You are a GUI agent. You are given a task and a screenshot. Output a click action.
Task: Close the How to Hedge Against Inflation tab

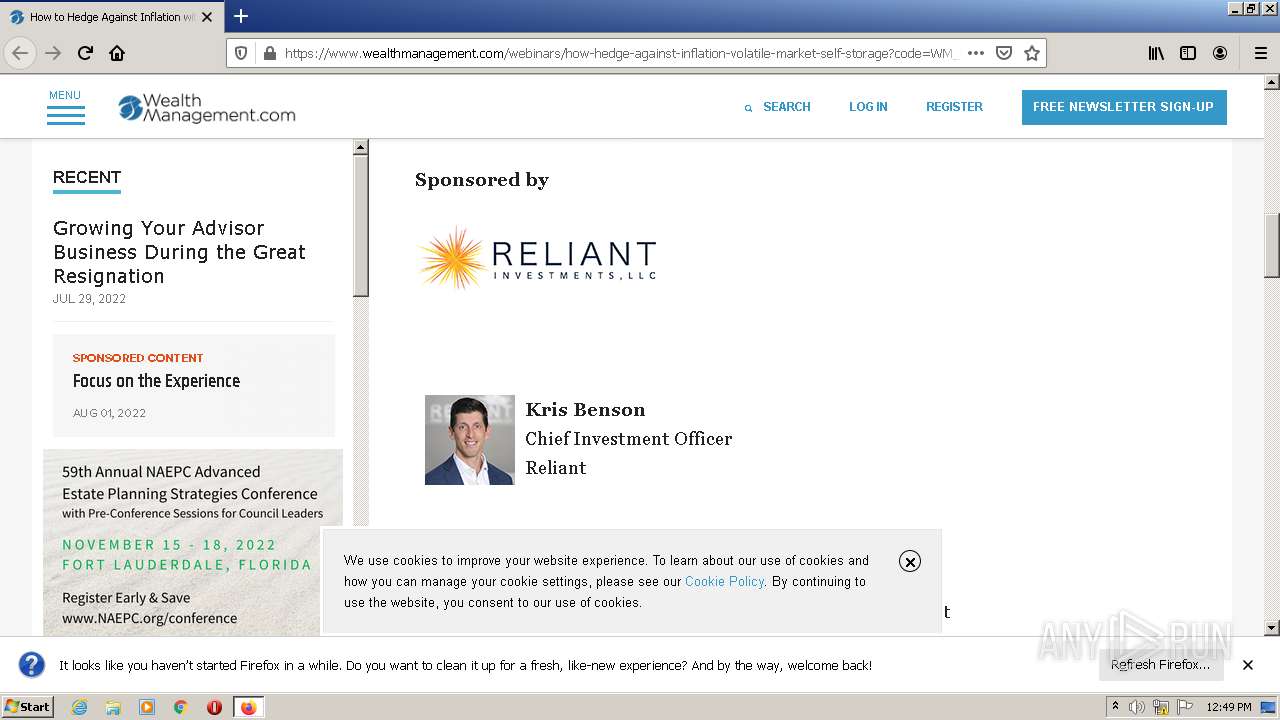click(207, 17)
